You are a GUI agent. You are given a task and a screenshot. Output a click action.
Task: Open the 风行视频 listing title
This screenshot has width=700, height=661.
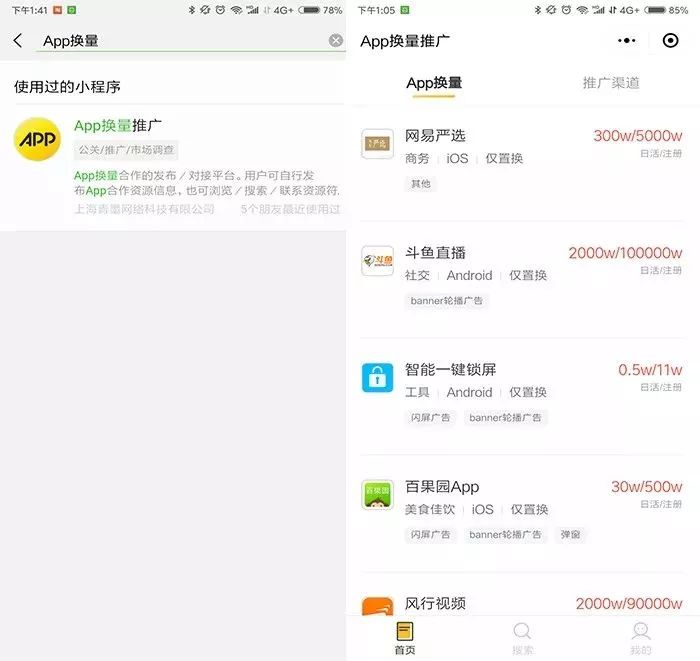click(x=435, y=604)
